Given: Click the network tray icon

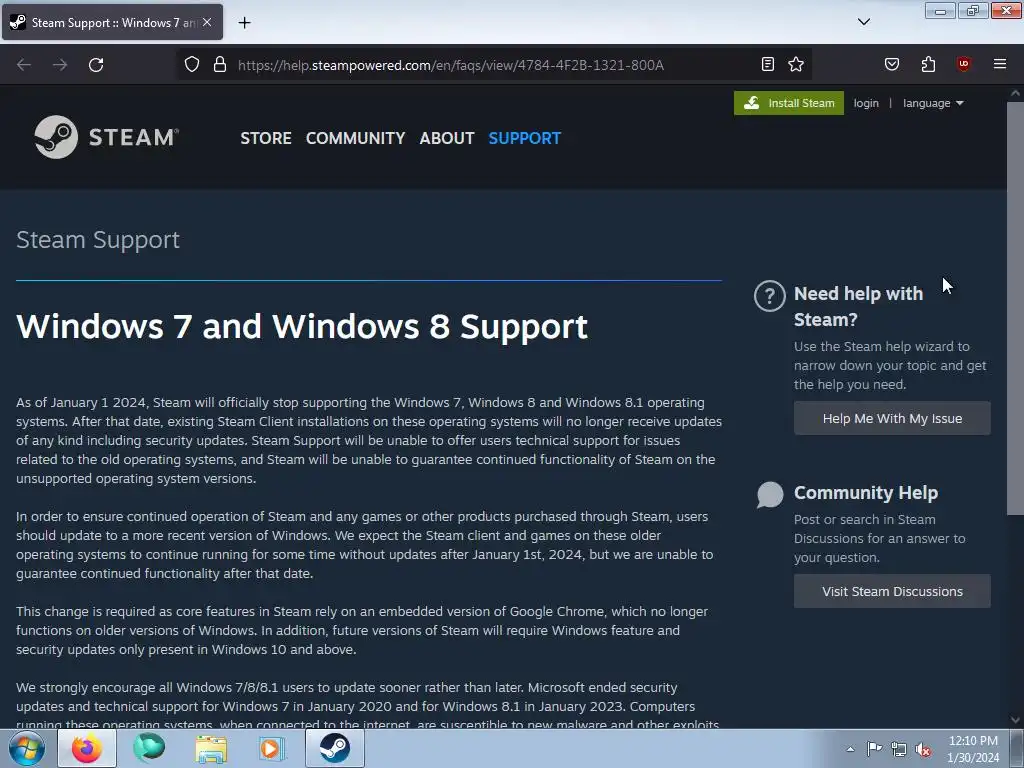Looking at the screenshot, I should pos(899,750).
